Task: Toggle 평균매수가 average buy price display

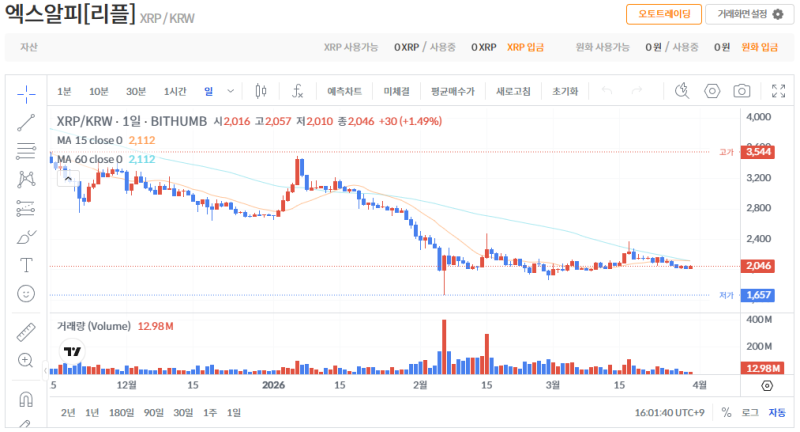Action: point(453,91)
